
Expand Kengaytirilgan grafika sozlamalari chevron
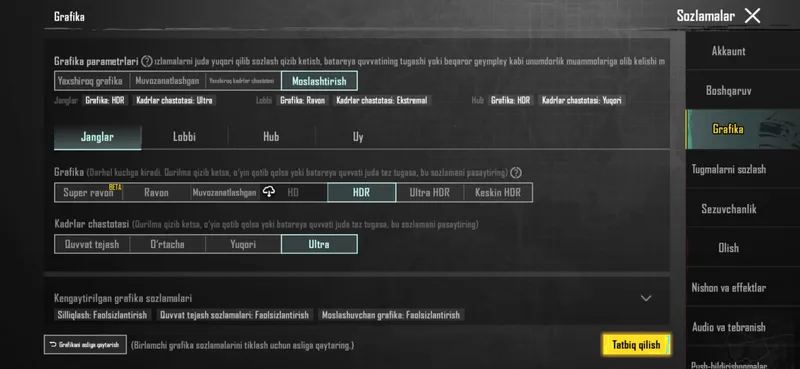click(x=646, y=298)
